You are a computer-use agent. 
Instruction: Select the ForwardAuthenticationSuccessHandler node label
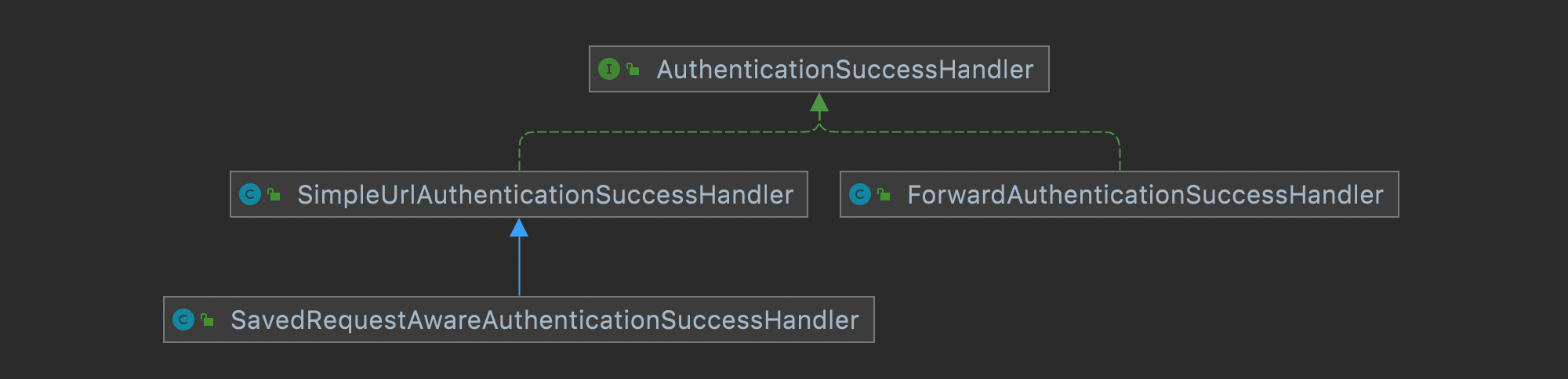(x=1145, y=195)
